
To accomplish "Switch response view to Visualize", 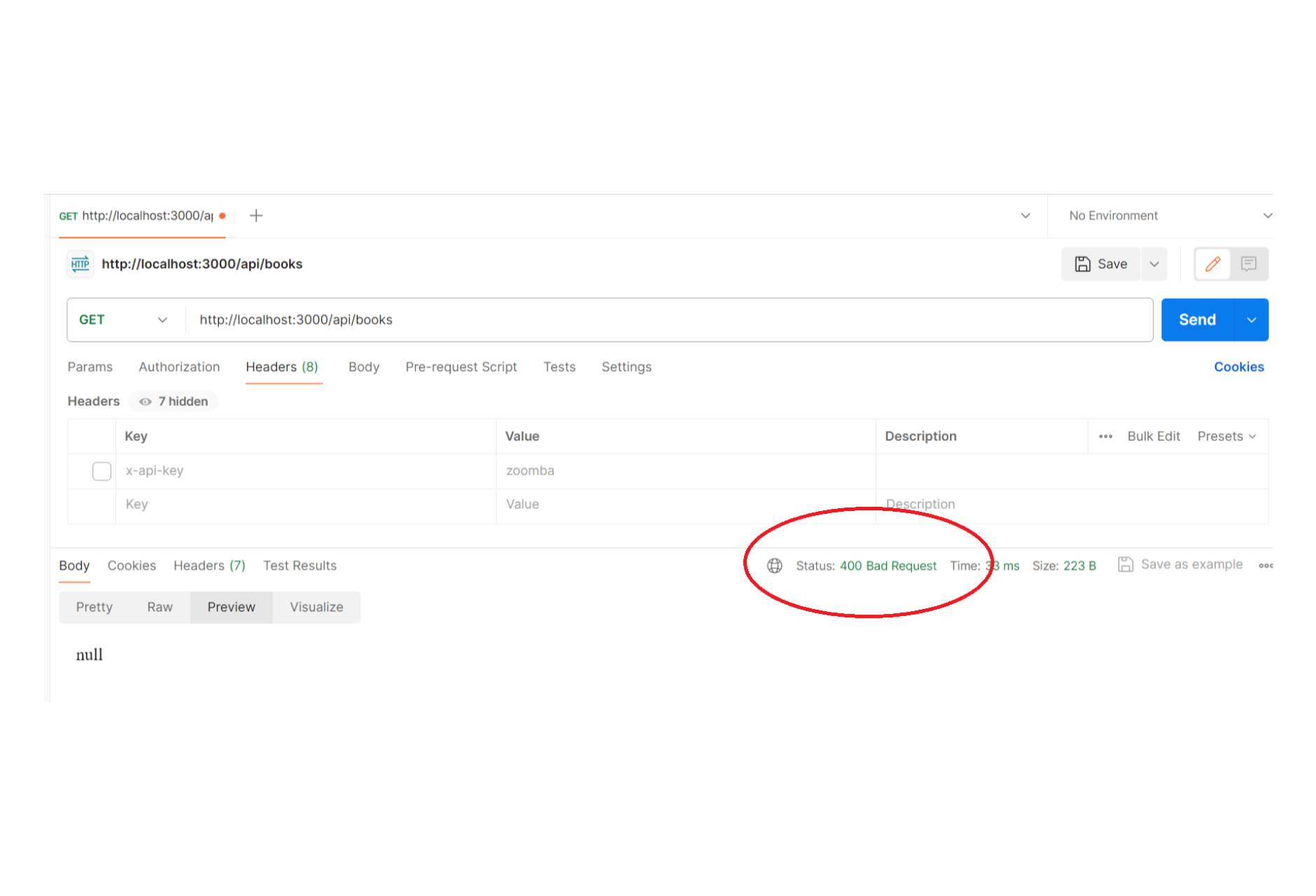I will tap(316, 607).
